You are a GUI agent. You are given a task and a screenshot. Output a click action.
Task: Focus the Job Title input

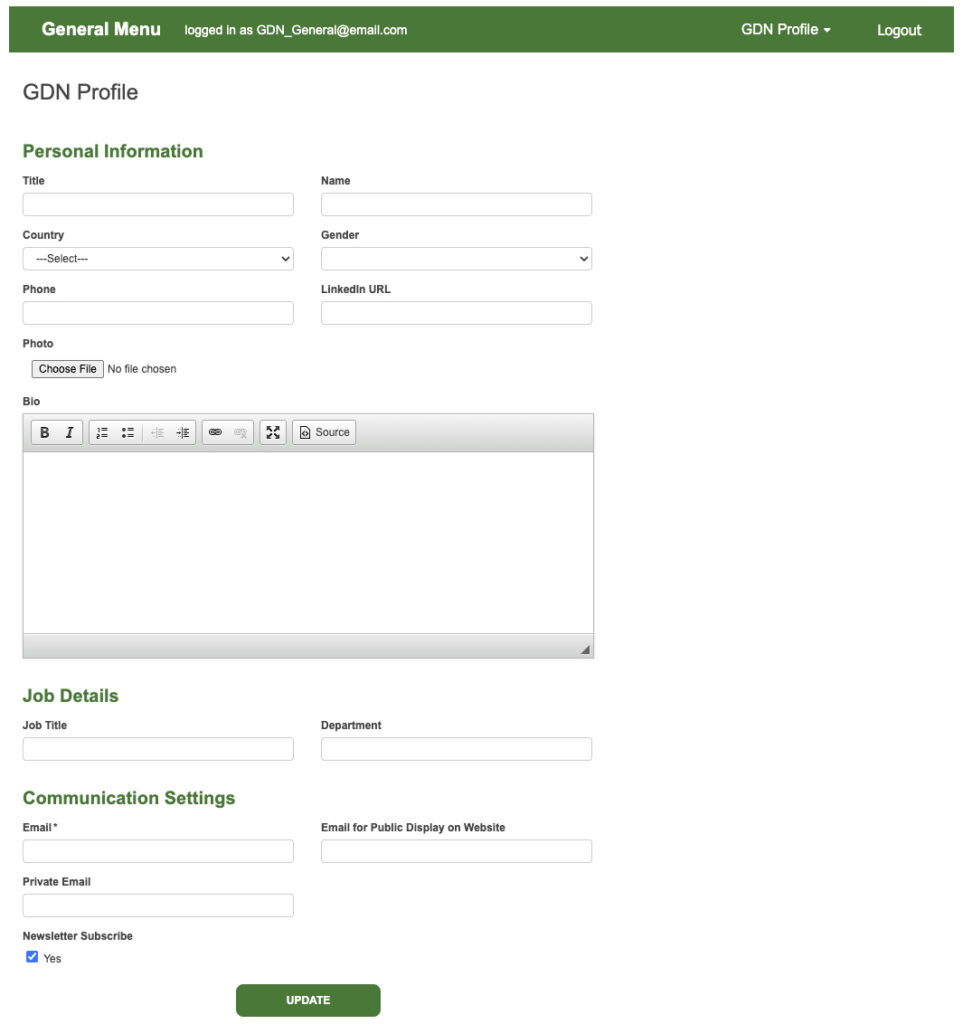(x=158, y=749)
